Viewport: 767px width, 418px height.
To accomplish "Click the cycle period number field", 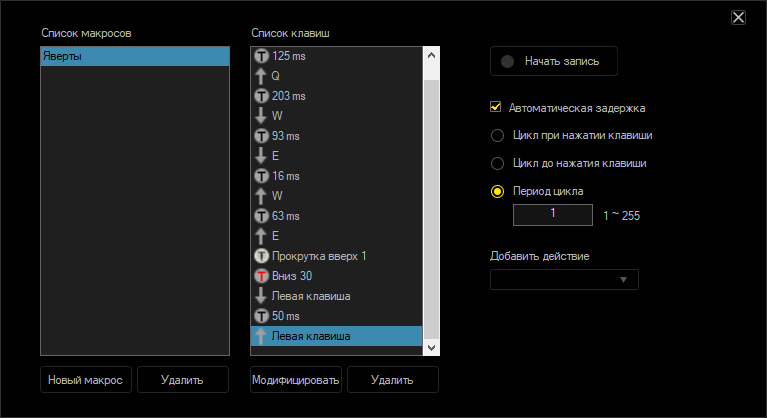I will pos(553,214).
